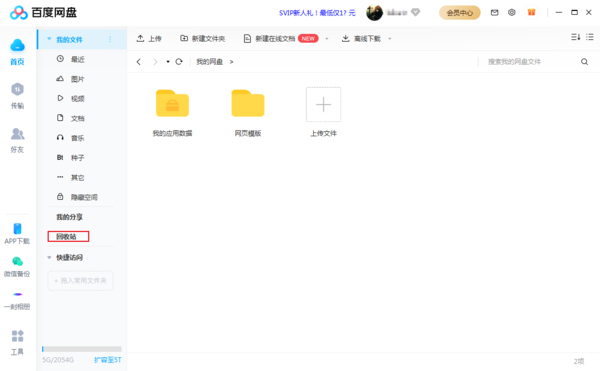Minimize the 百度网盘 window

[559, 13]
